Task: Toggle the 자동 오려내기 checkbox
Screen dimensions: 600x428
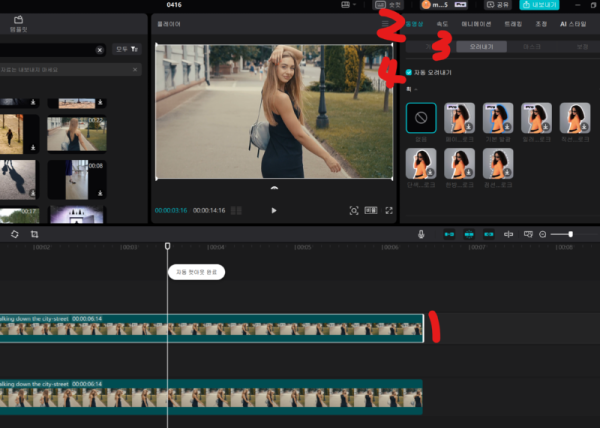Action: (x=409, y=72)
